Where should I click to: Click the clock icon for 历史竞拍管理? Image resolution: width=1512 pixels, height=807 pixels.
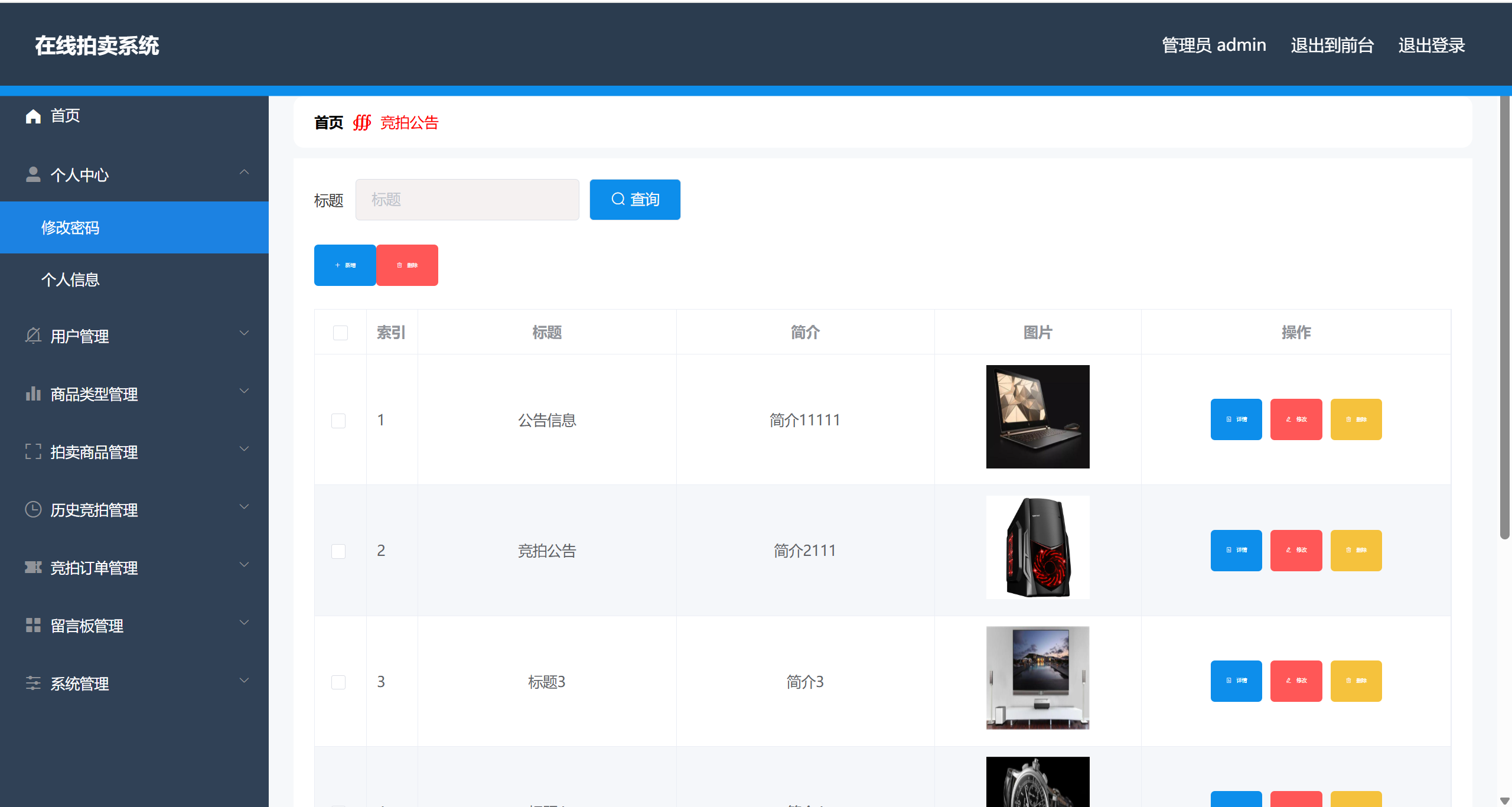pos(33,509)
